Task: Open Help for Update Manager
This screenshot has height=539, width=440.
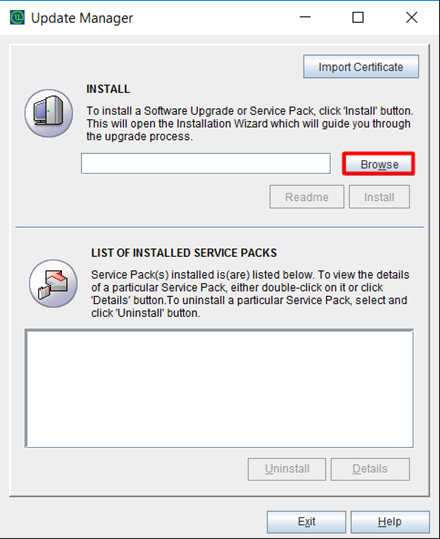Action: pyautogui.click(x=390, y=522)
